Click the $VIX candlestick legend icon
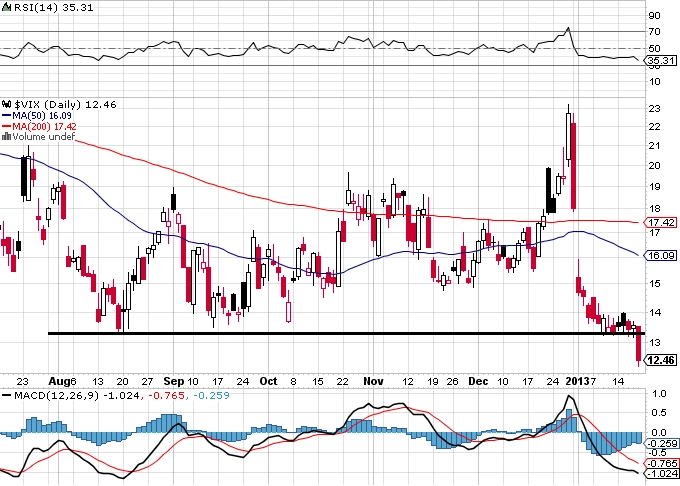680x486 pixels. 7,102
